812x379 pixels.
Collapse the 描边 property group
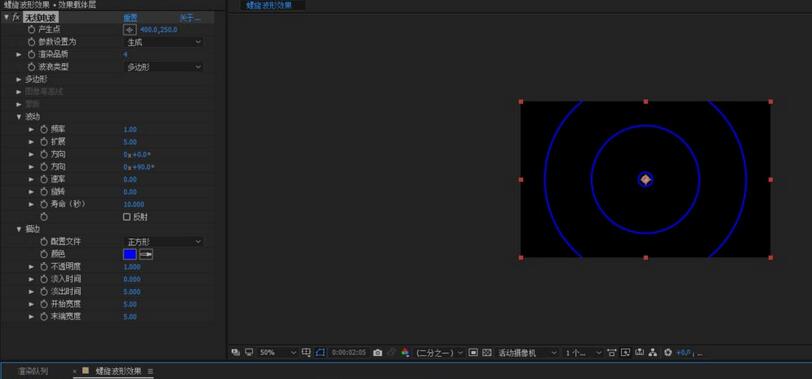pyautogui.click(x=19, y=229)
